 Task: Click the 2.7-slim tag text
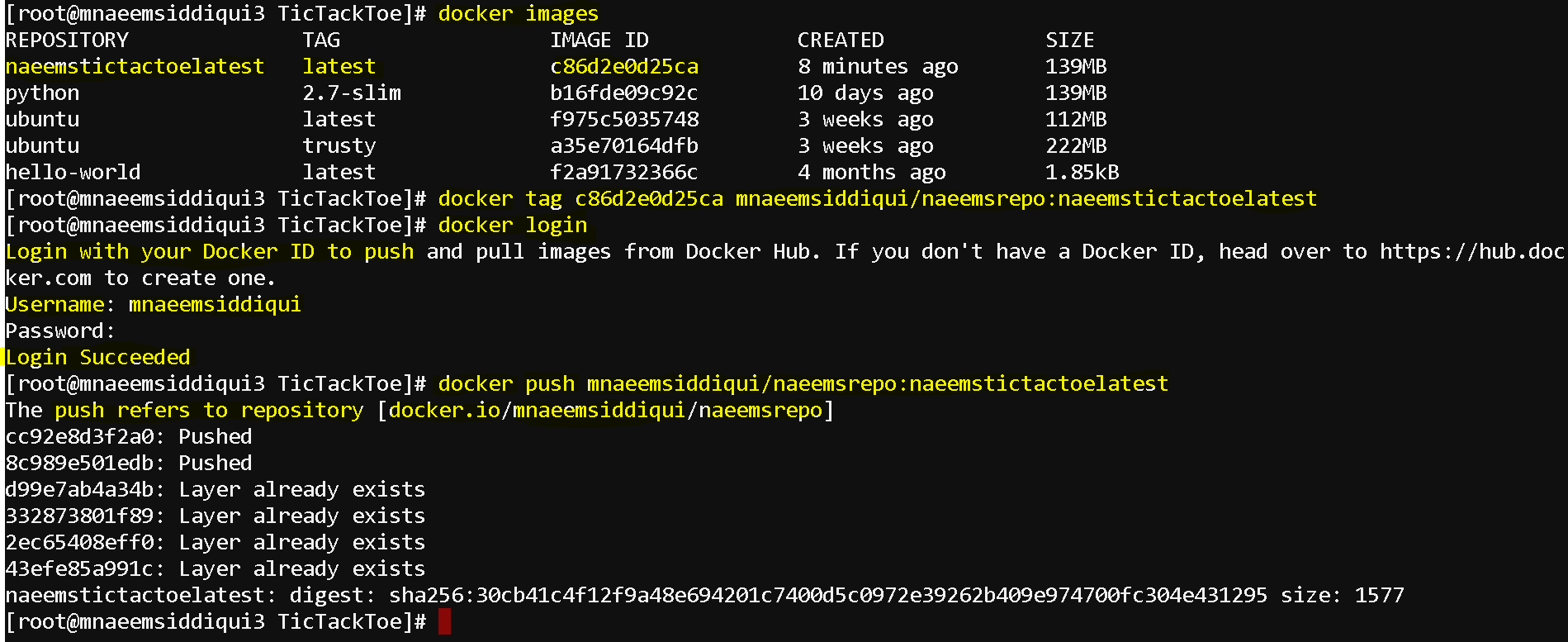(x=352, y=93)
